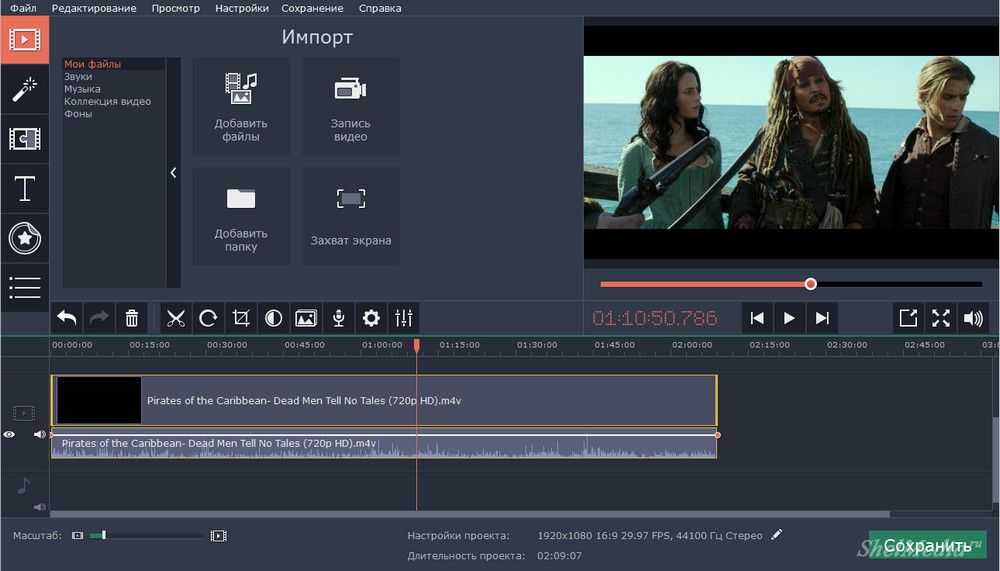Select Мои файлы category
This screenshot has height=571, width=1000.
point(92,64)
